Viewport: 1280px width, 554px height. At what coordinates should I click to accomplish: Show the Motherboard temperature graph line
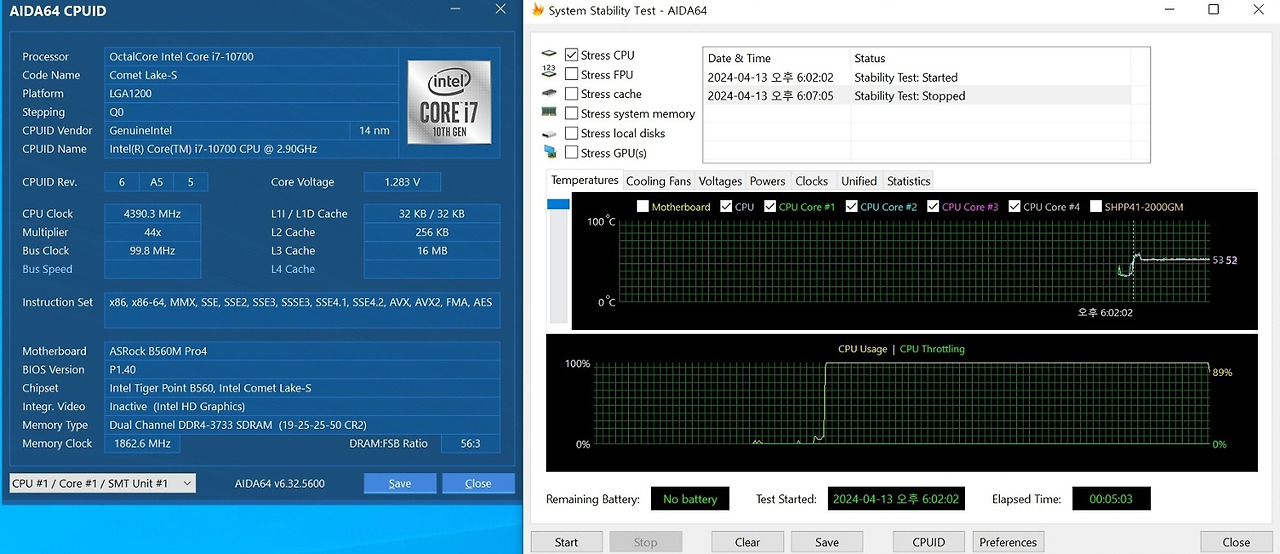(x=642, y=207)
